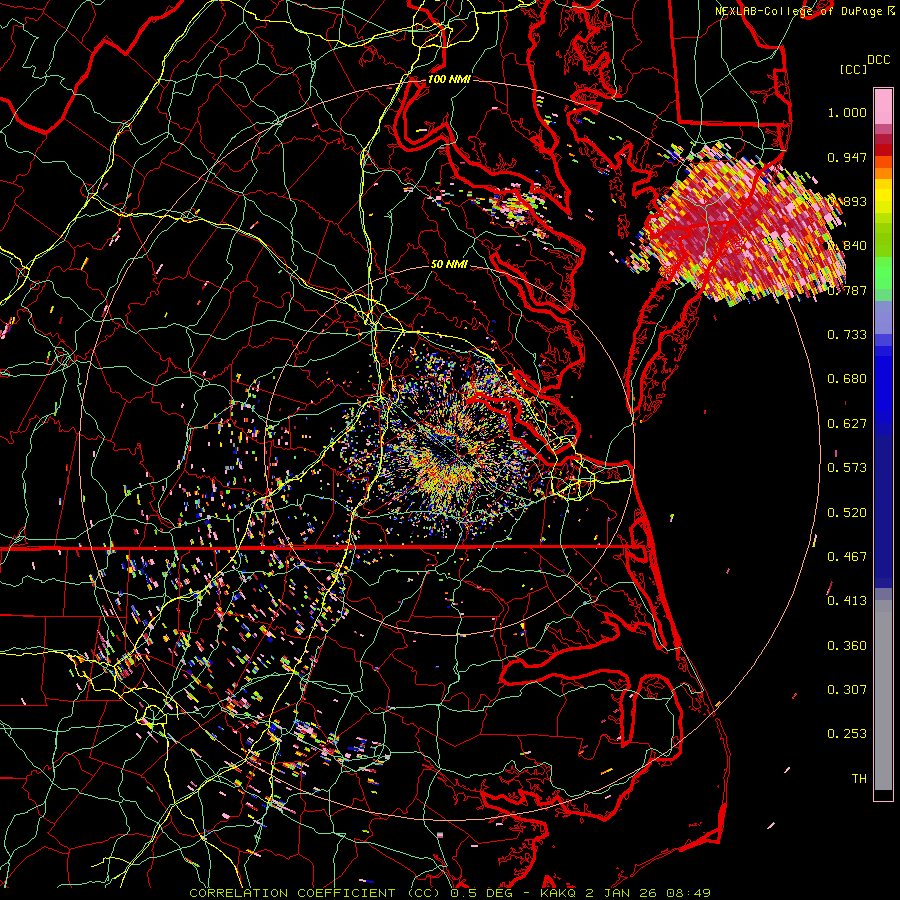
Task: Click the 0.467 color scale label
Action: point(847,557)
